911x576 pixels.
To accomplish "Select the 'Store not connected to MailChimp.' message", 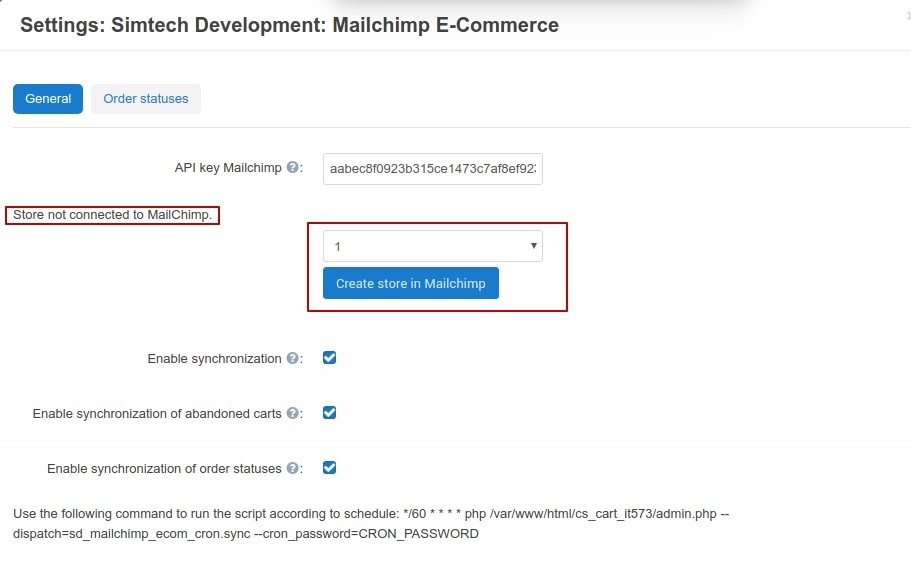I will coord(113,215).
